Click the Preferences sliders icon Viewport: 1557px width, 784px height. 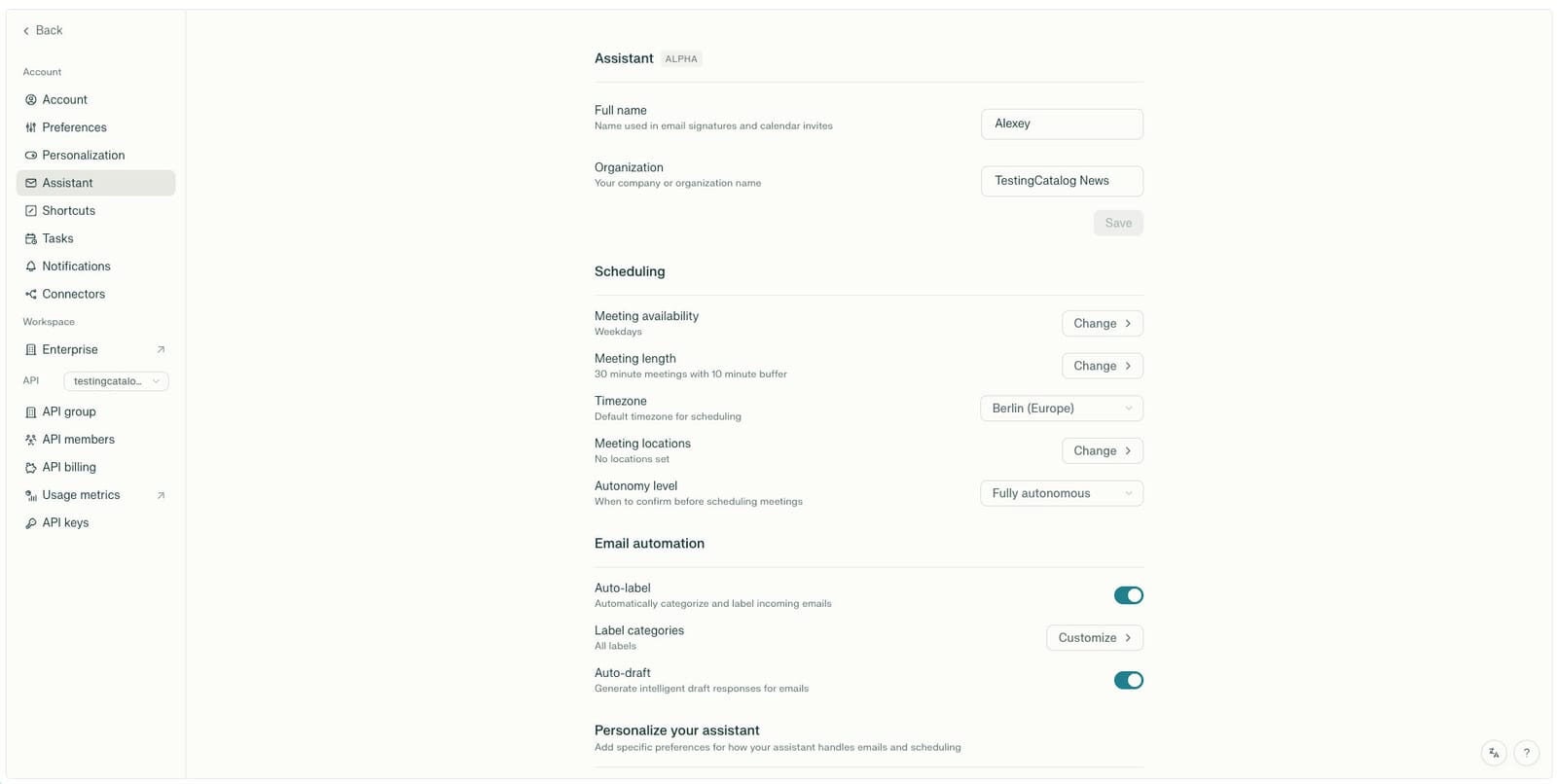31,127
